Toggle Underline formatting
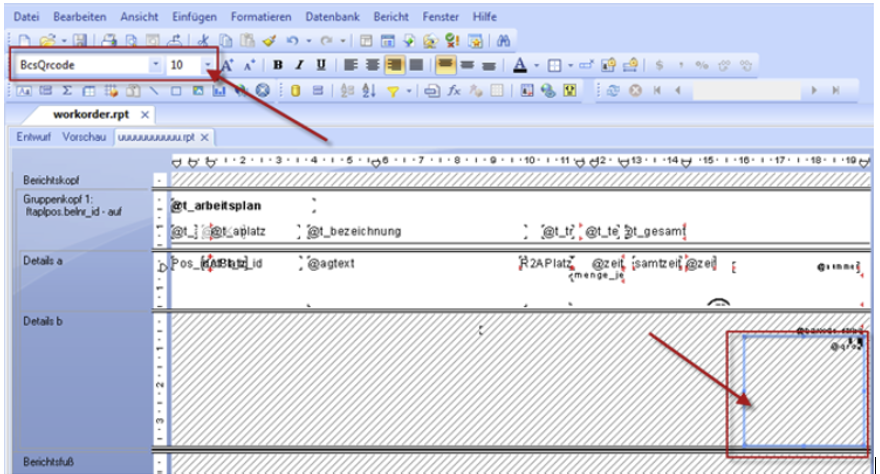Screen dimensions: 880x474 [320, 65]
